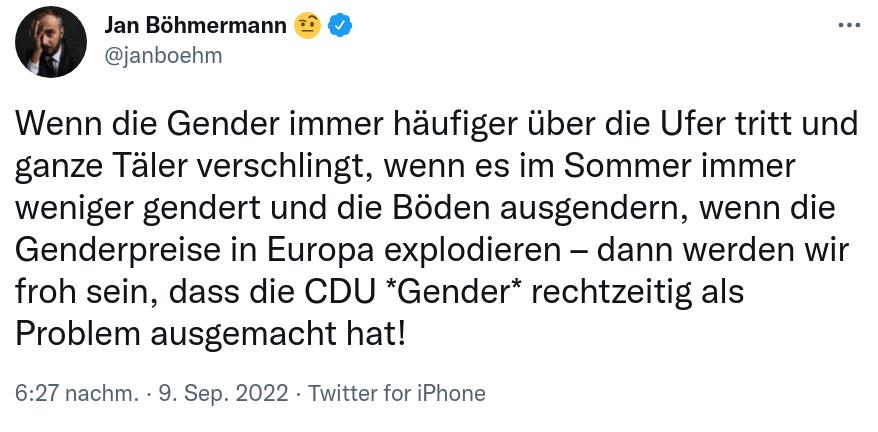Open the Jan Böhmermann display name link
This screenshot has width=878, height=432.
click(195, 25)
